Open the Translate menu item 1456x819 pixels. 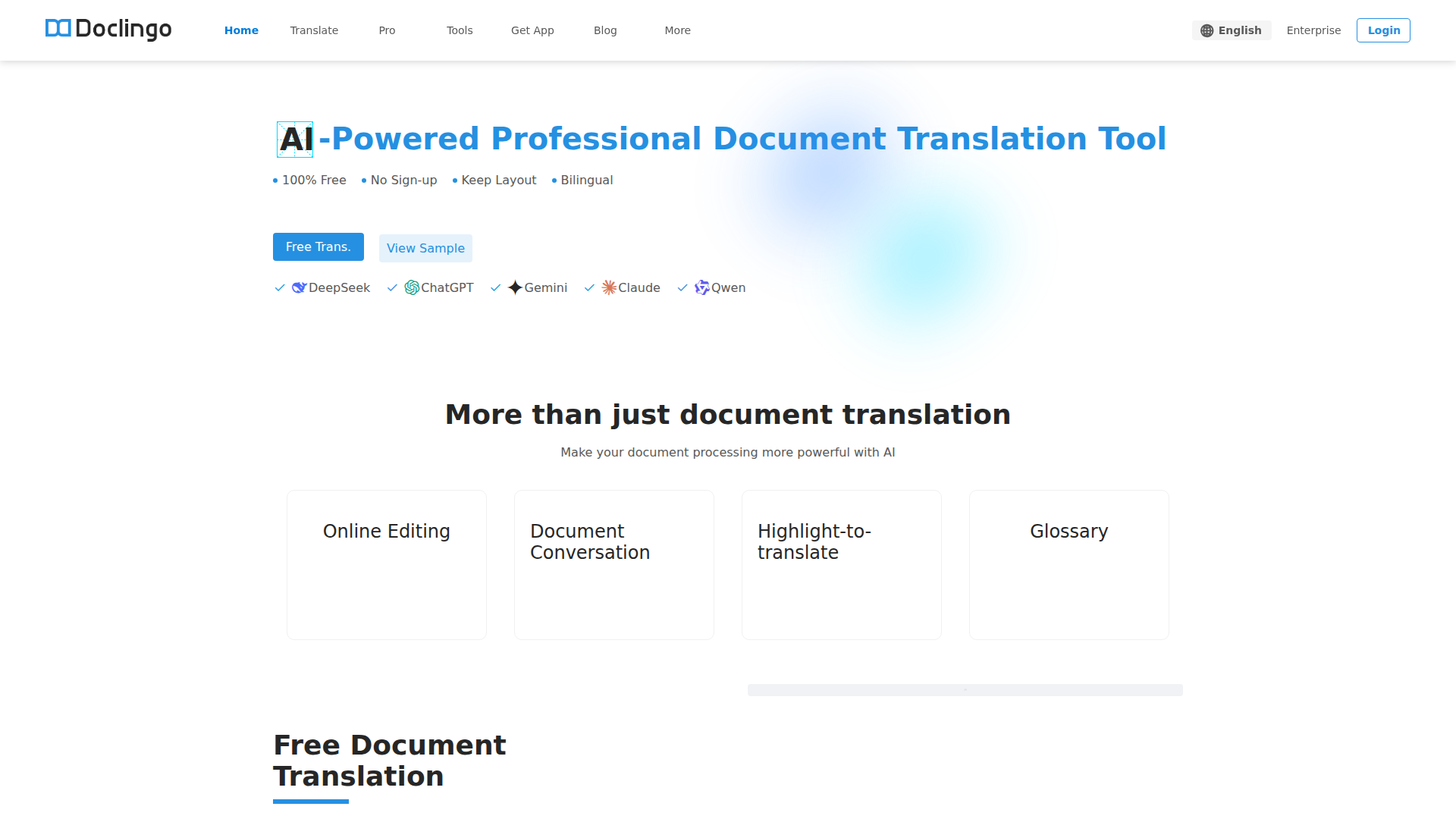click(314, 30)
